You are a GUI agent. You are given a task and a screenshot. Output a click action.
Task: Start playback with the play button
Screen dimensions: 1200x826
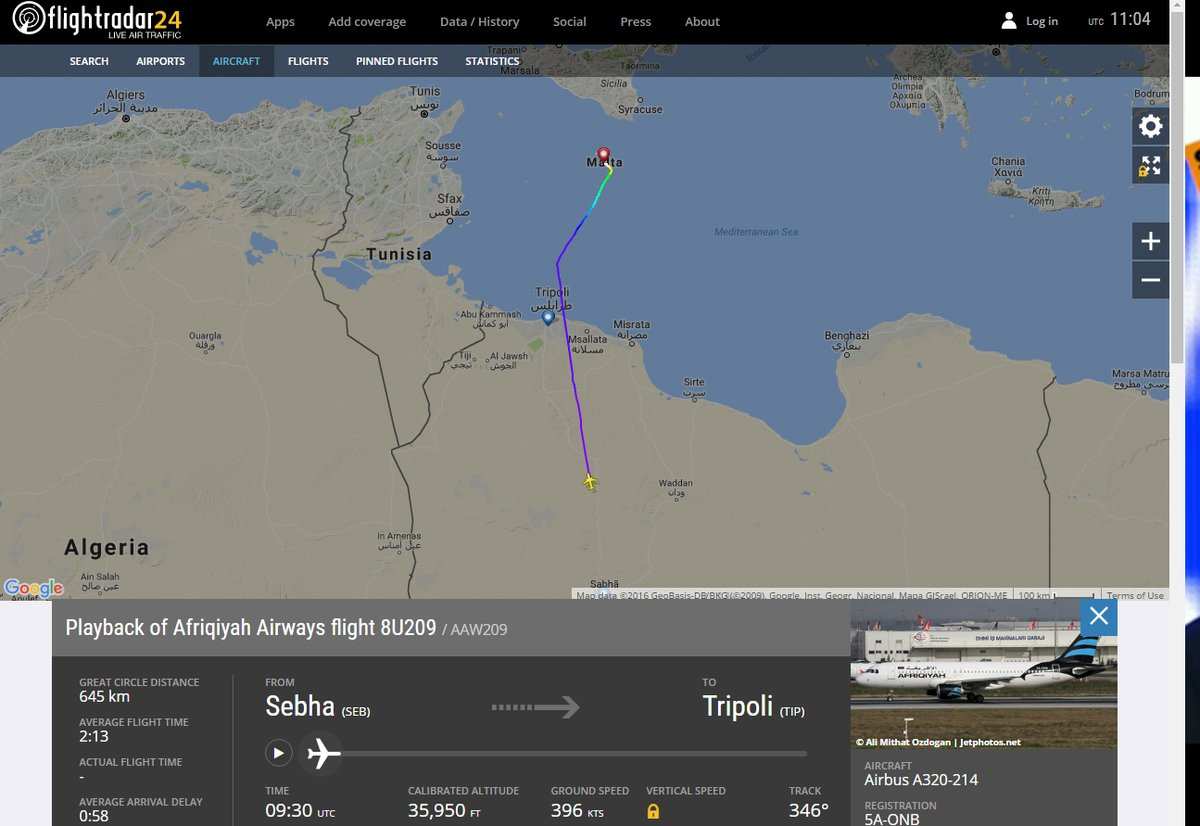click(x=278, y=753)
